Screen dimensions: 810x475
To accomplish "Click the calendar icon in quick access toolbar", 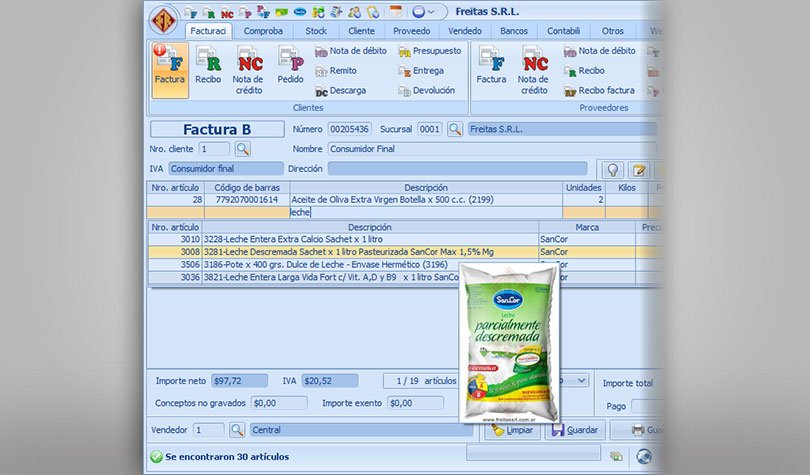I will (396, 11).
